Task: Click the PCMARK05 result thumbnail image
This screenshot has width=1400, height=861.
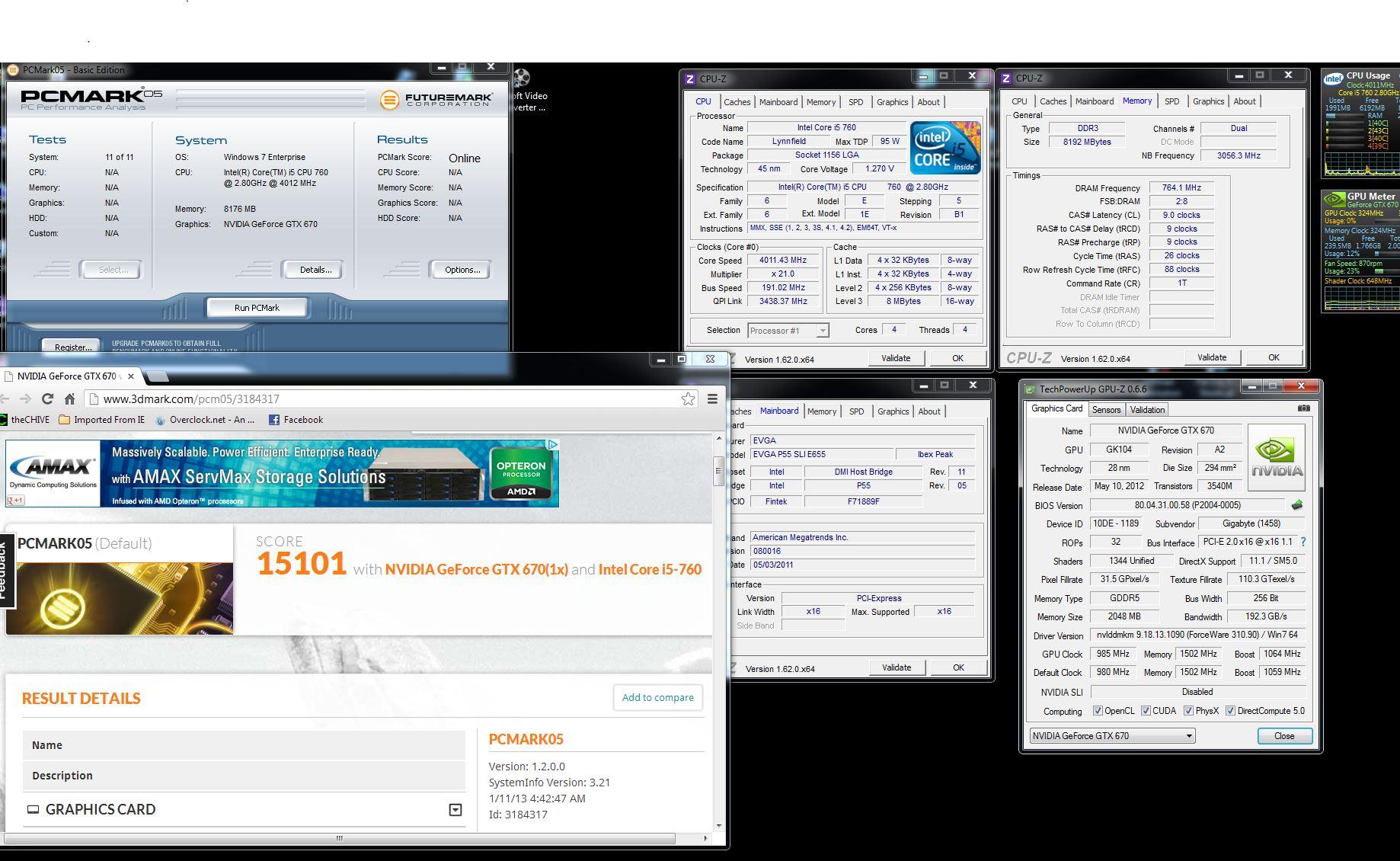Action: pos(125,598)
